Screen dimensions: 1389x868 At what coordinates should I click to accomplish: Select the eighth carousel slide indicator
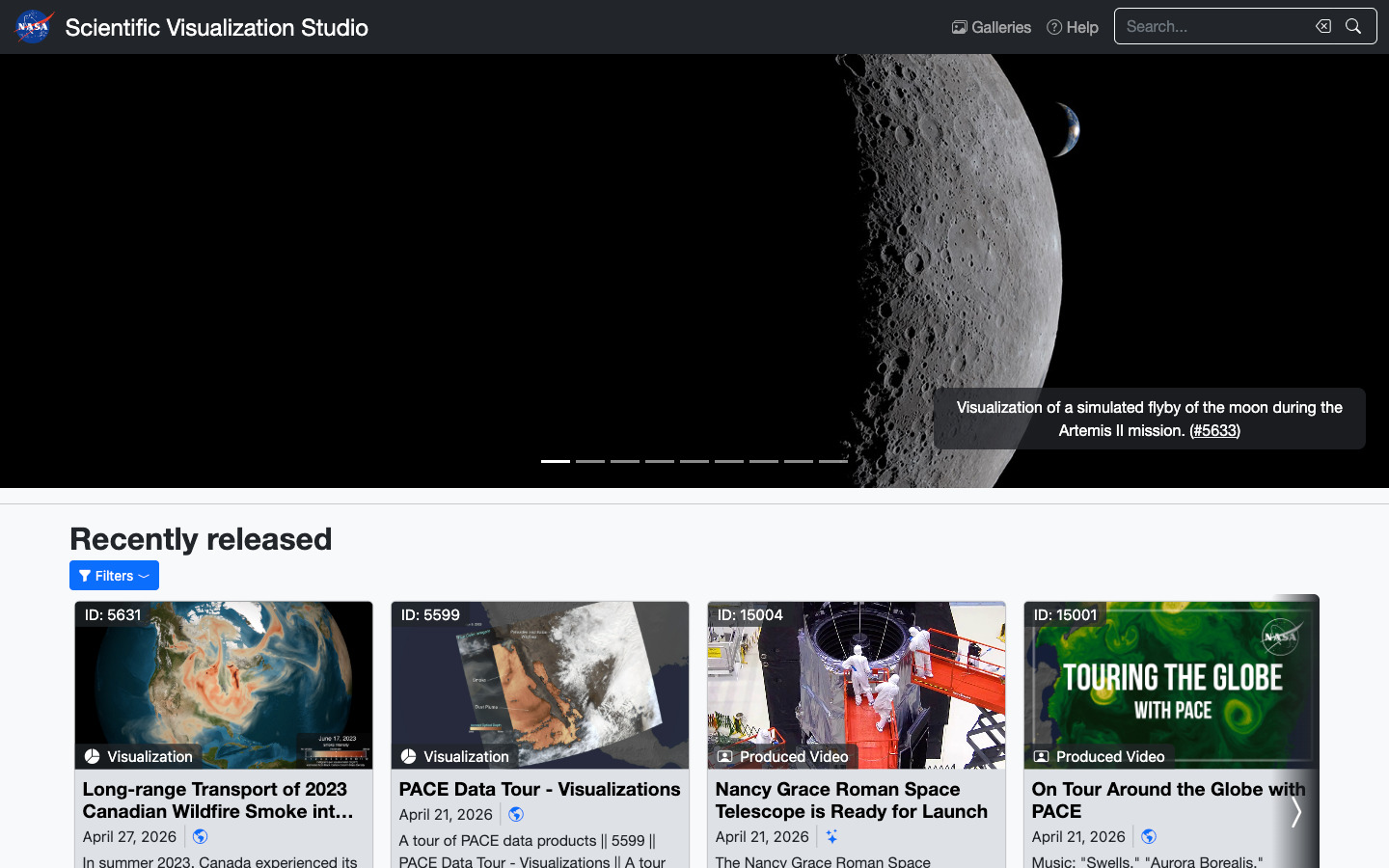point(799,461)
